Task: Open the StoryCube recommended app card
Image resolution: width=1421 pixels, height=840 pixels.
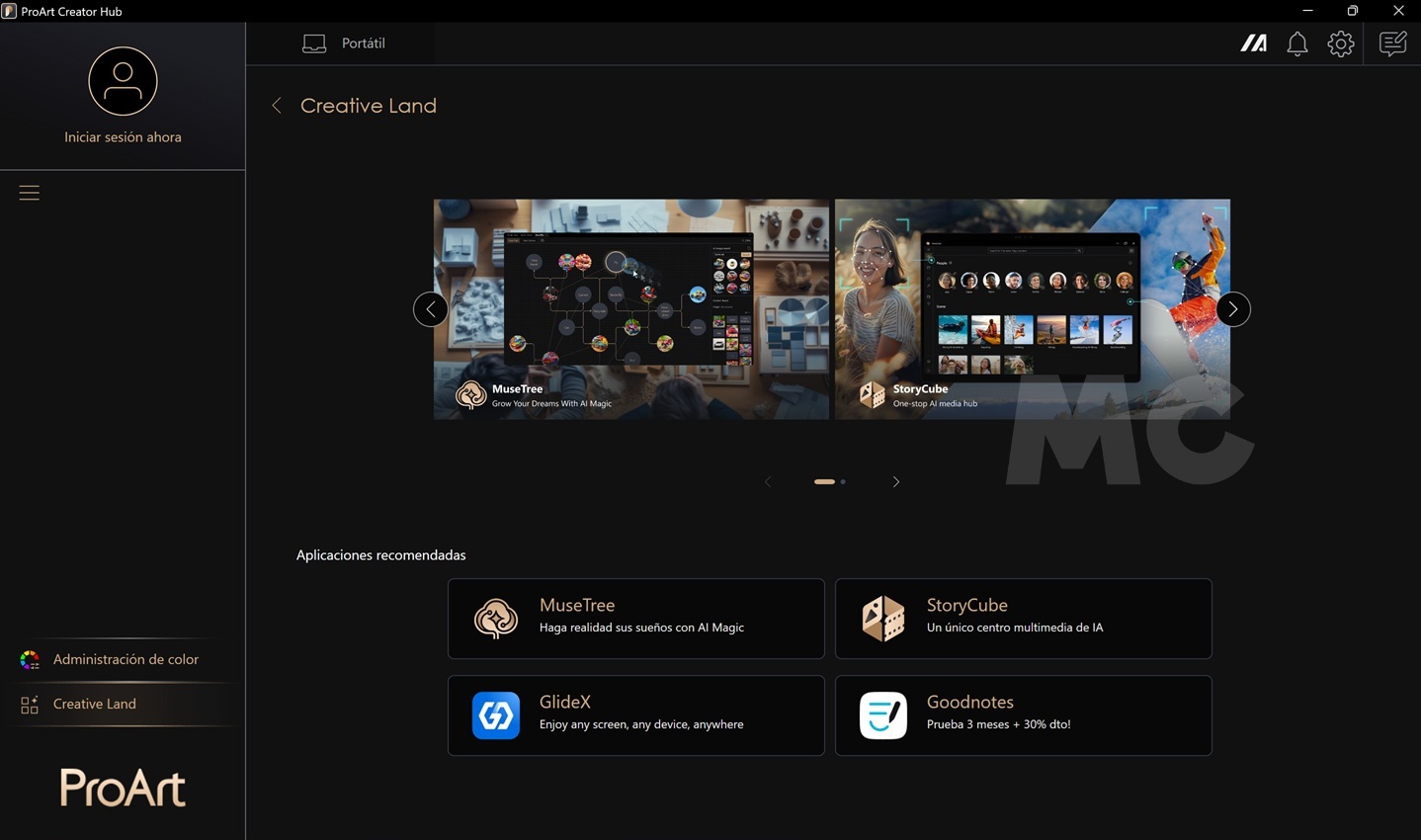Action: click(1024, 619)
